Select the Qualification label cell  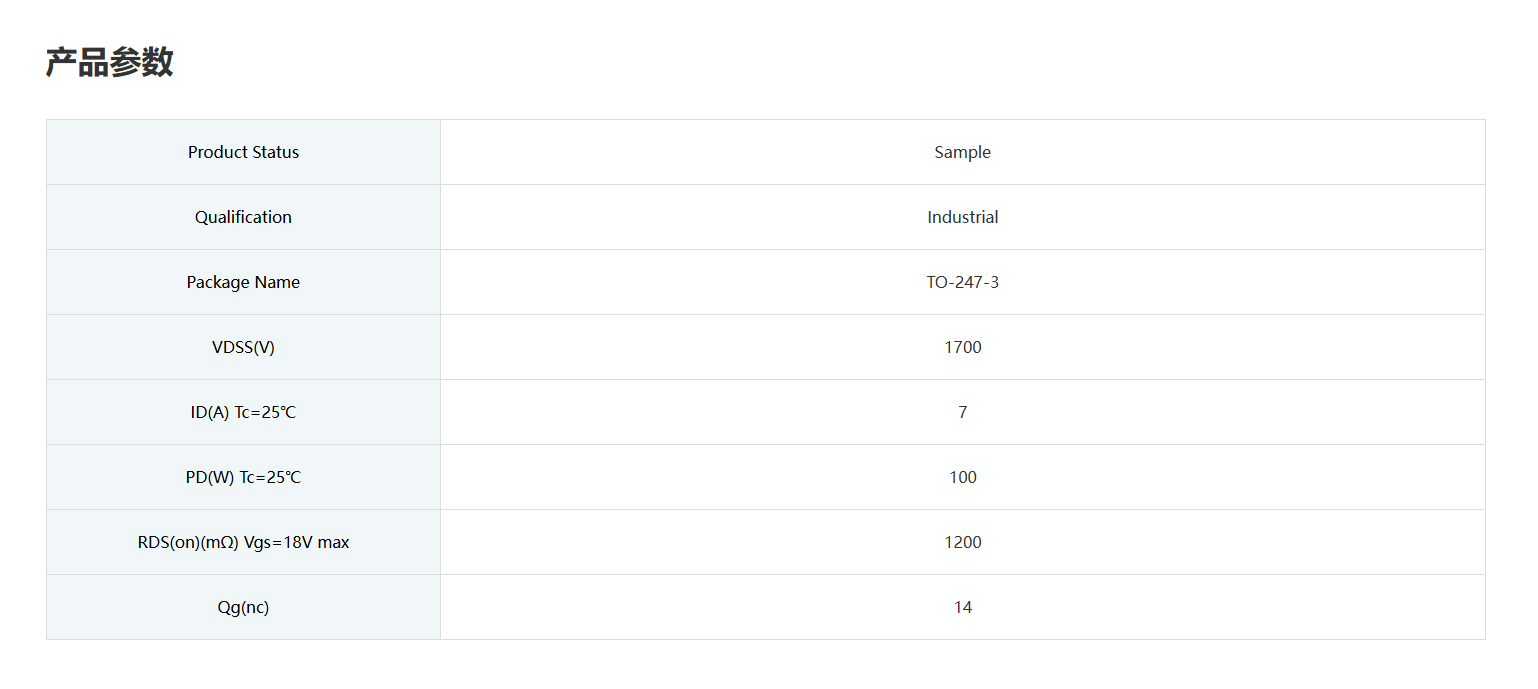(x=243, y=217)
